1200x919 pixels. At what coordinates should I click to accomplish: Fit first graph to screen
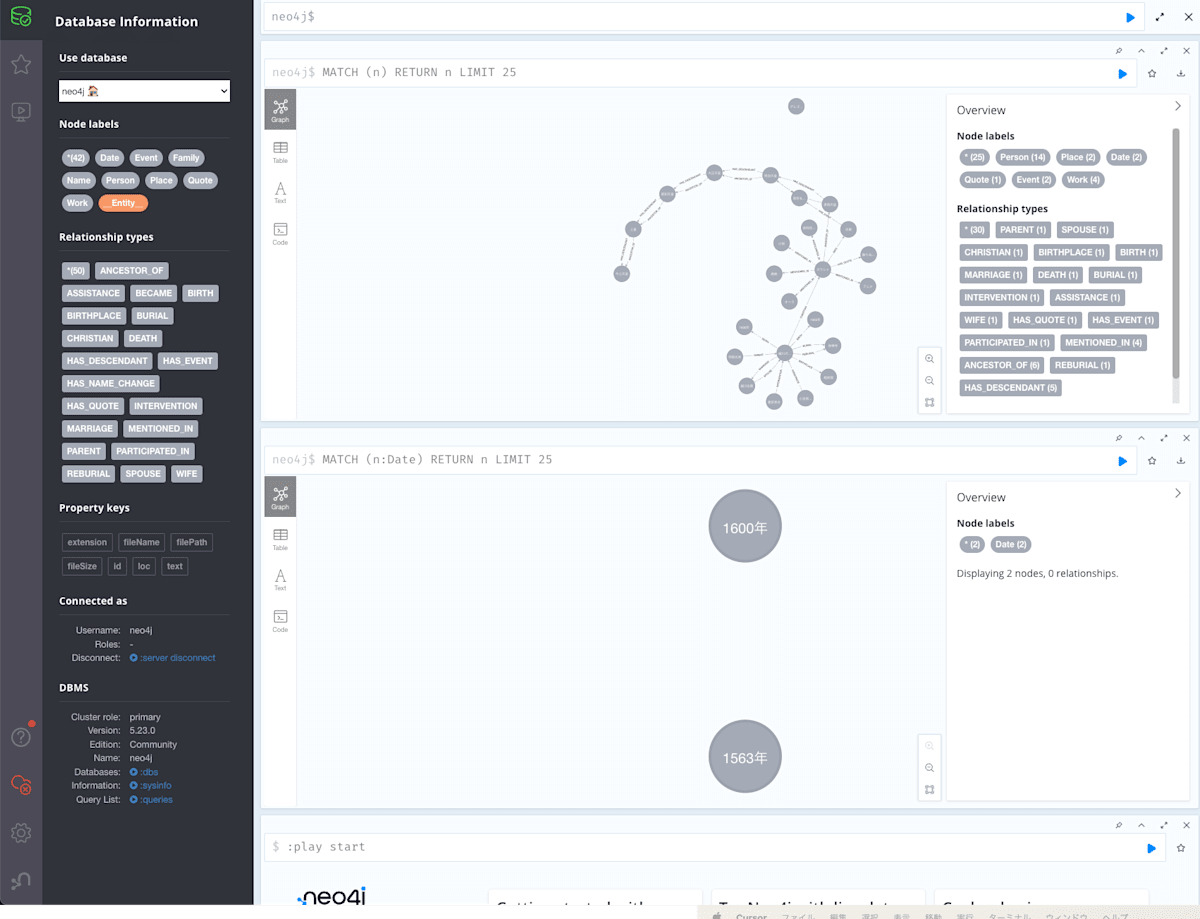pos(929,403)
